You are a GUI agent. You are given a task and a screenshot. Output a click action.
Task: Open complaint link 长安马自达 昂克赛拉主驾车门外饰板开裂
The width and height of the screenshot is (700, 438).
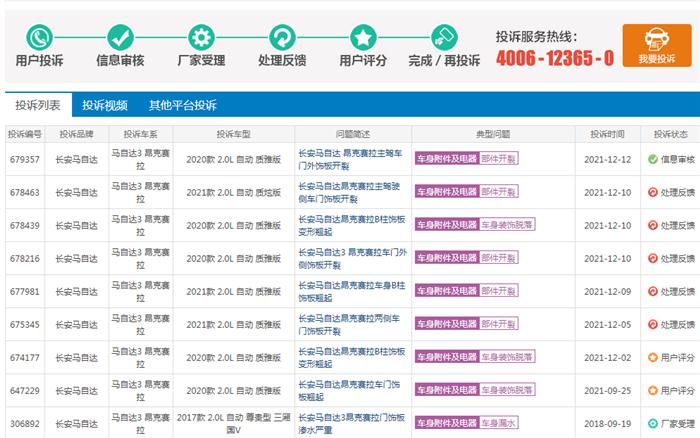(x=350, y=159)
